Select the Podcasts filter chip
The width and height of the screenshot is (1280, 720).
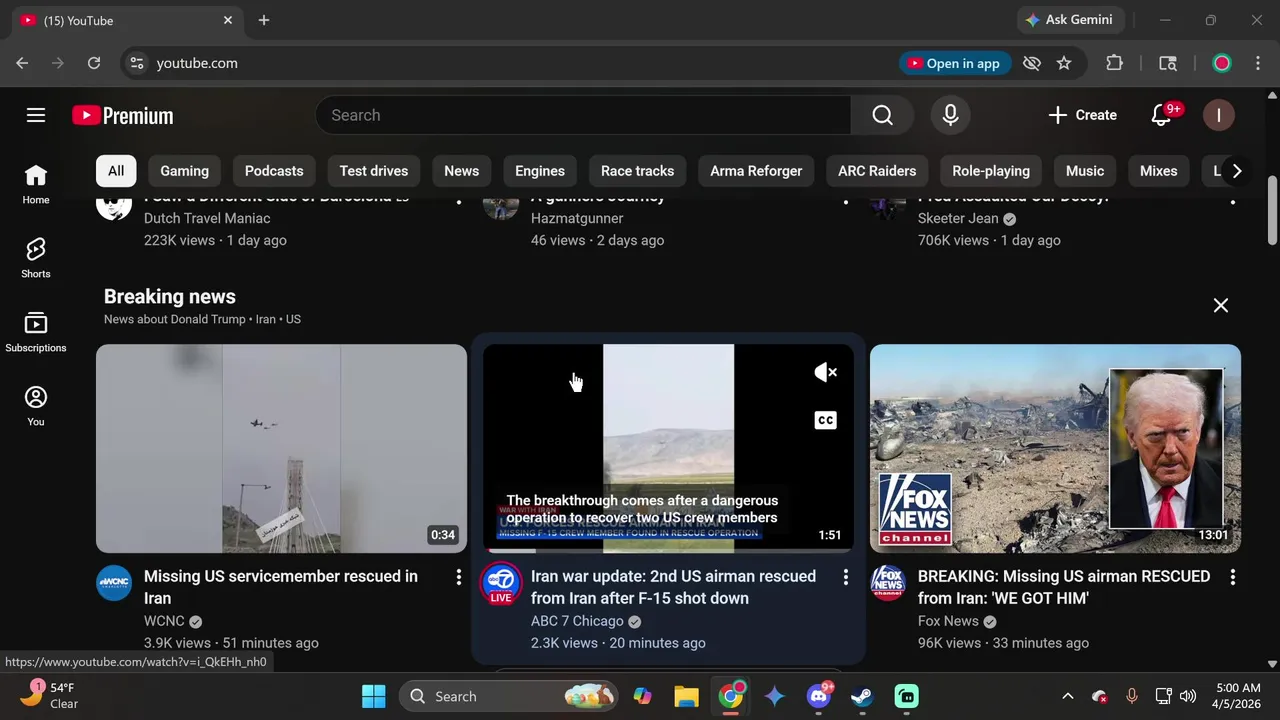pyautogui.click(x=274, y=171)
